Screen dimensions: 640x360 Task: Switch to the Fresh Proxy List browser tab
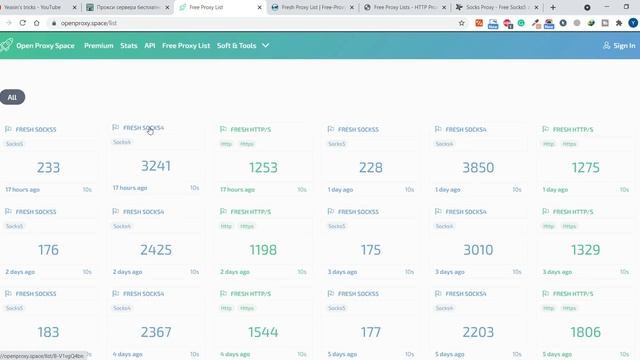[312, 7]
